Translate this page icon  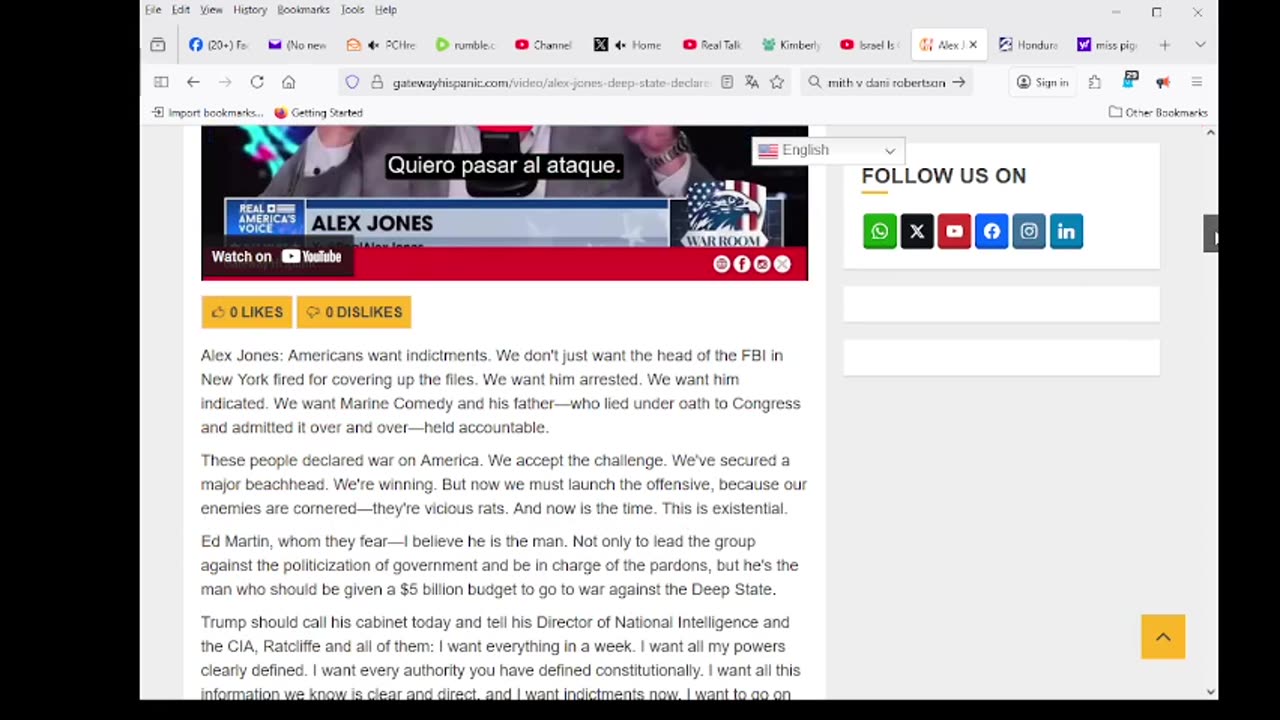[752, 82]
